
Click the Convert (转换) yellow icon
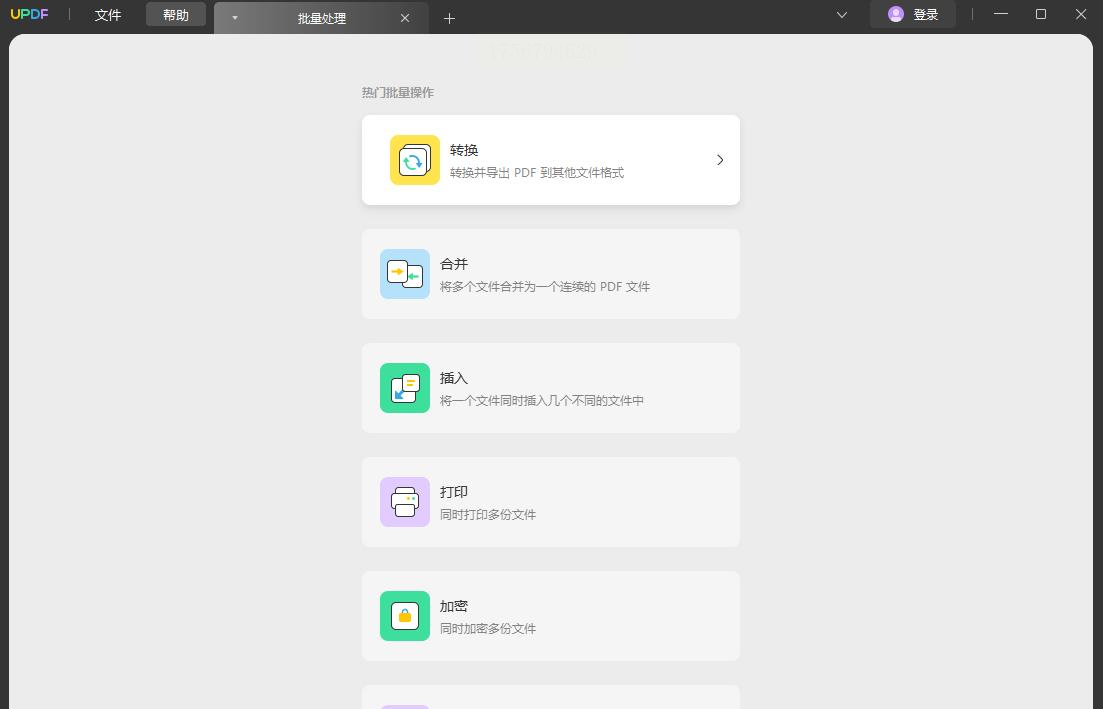[x=415, y=160]
